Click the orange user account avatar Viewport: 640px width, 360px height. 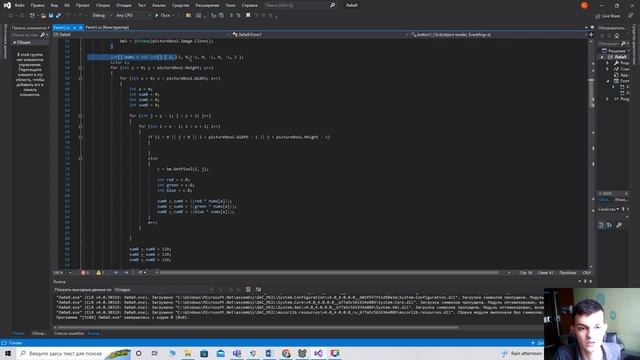click(584, 5)
